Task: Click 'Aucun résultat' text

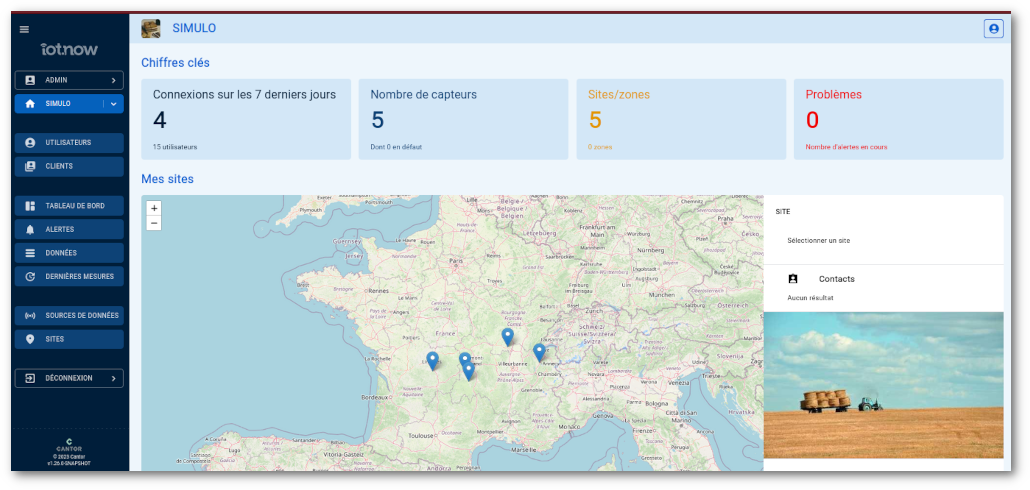Action: [810, 298]
